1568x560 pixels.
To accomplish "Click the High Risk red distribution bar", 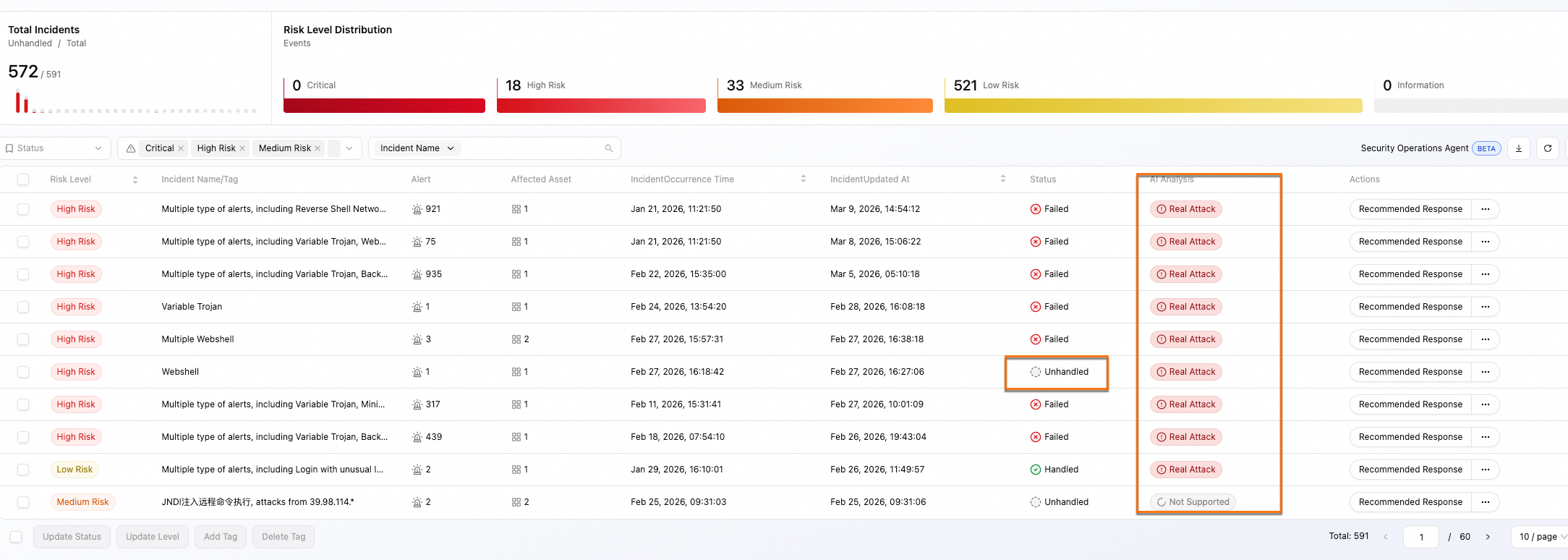I will coord(601,106).
